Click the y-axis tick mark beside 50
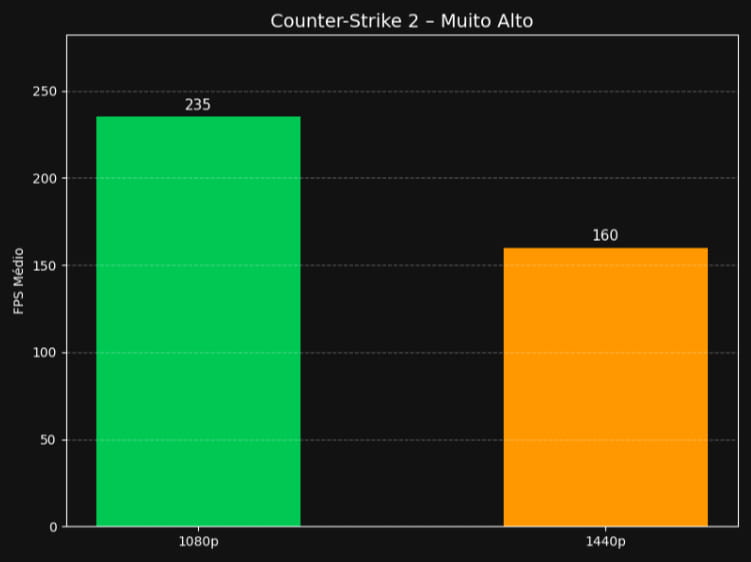 coord(64,440)
